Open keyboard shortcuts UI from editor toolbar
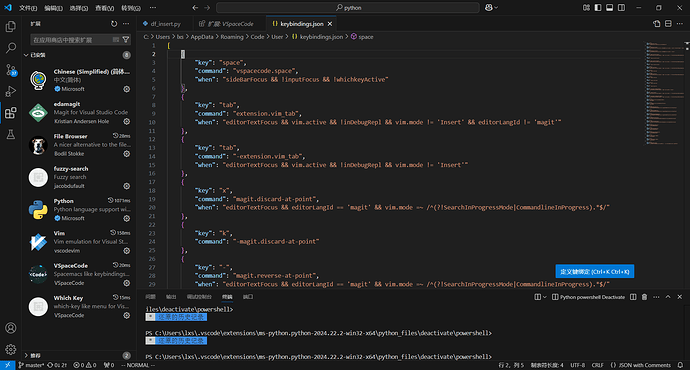690x370 pixels. tap(657, 24)
